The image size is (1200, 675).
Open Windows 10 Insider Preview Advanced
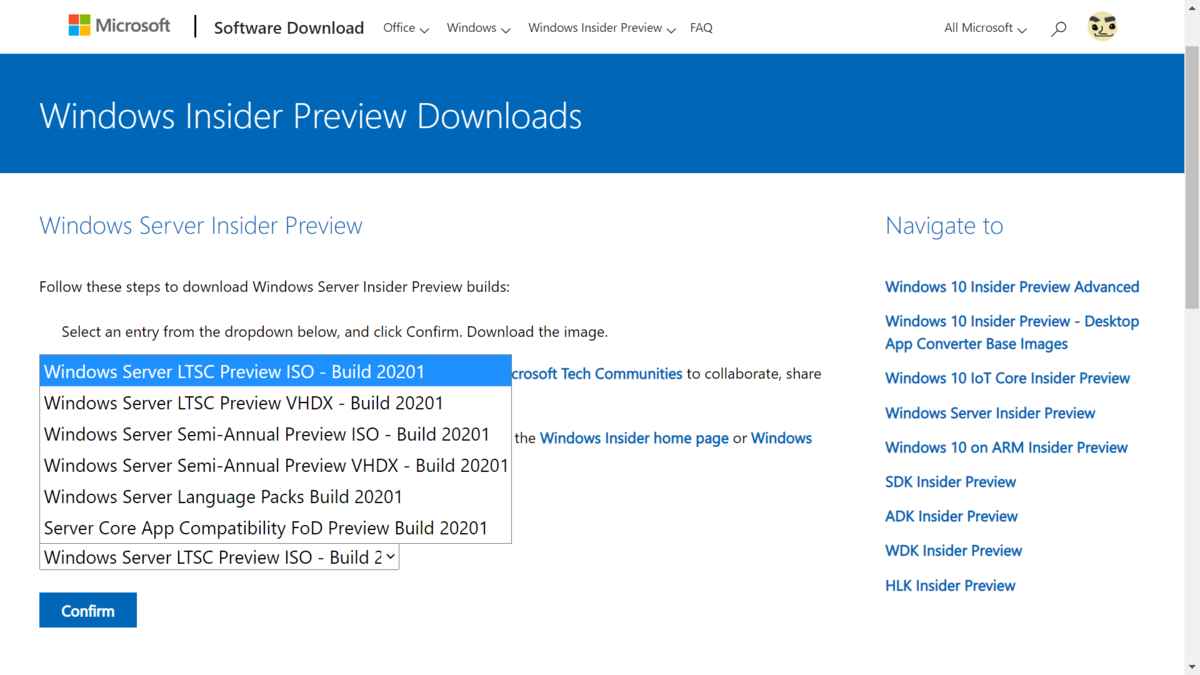pyautogui.click(x=1012, y=287)
